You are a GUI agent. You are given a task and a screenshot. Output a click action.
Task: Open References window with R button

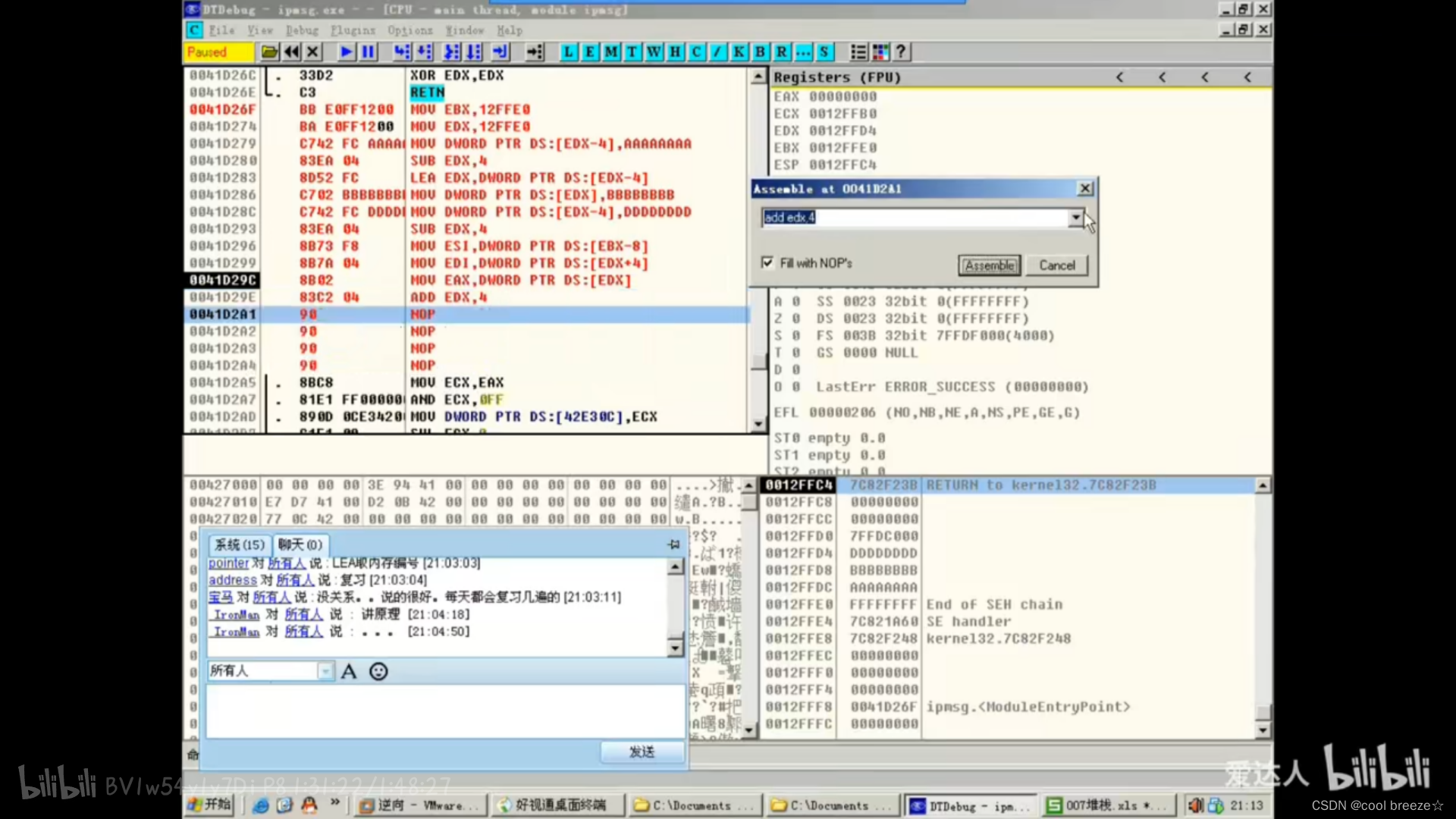(x=781, y=52)
